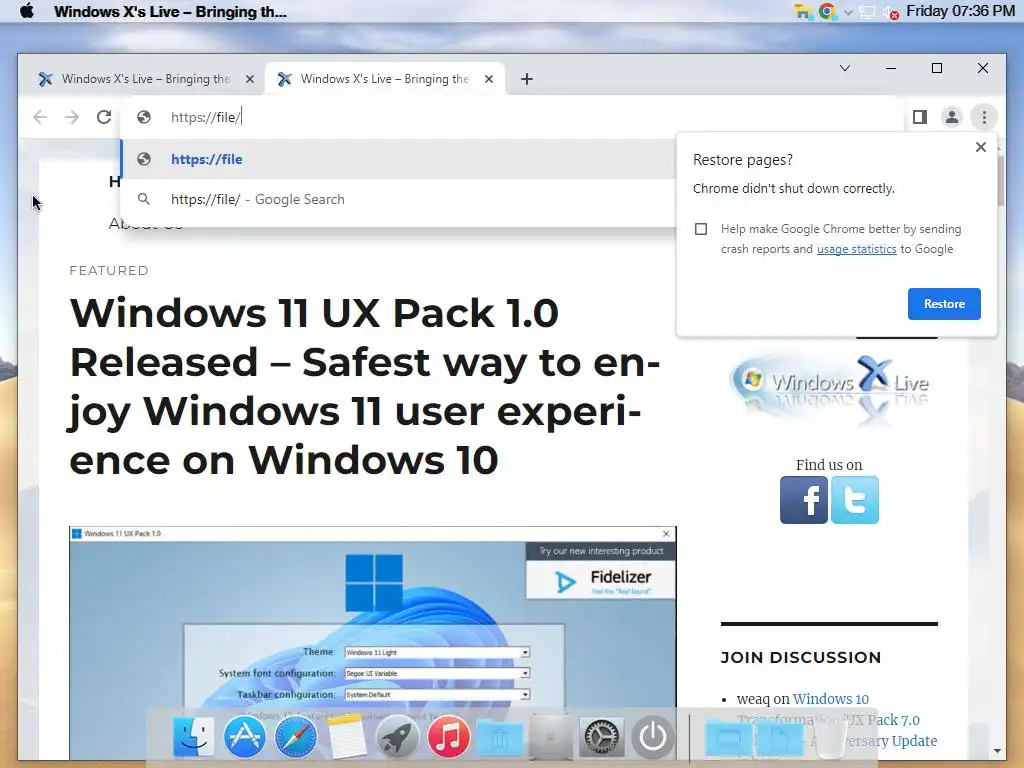Open the Theme dropdown in the screenshot

[437, 652]
